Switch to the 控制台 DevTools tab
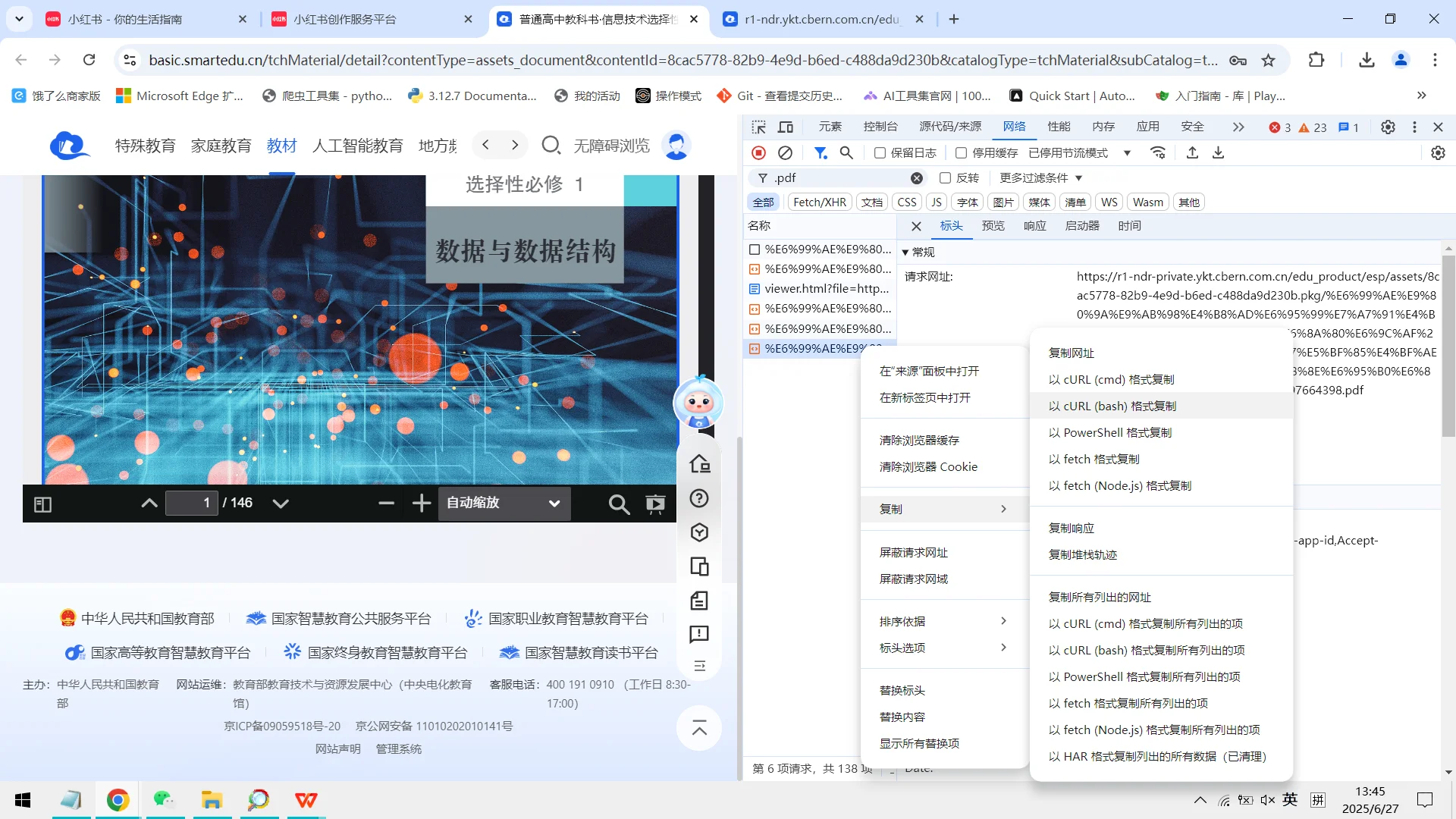Image resolution: width=1456 pixels, height=819 pixels. [880, 127]
